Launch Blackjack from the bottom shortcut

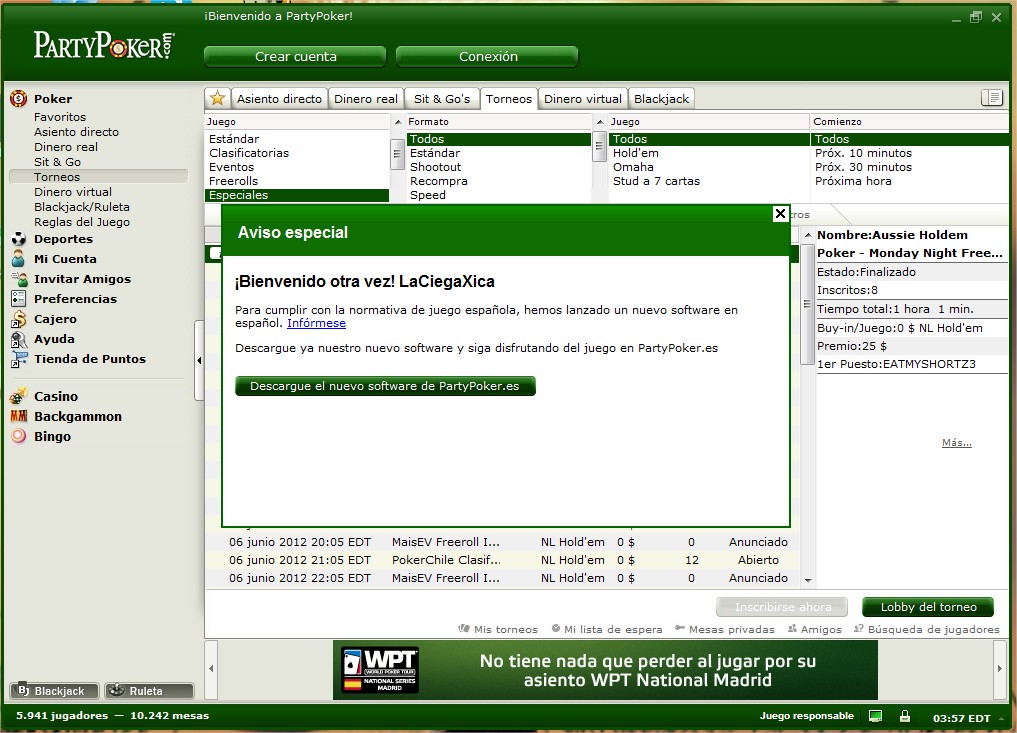tap(54, 691)
